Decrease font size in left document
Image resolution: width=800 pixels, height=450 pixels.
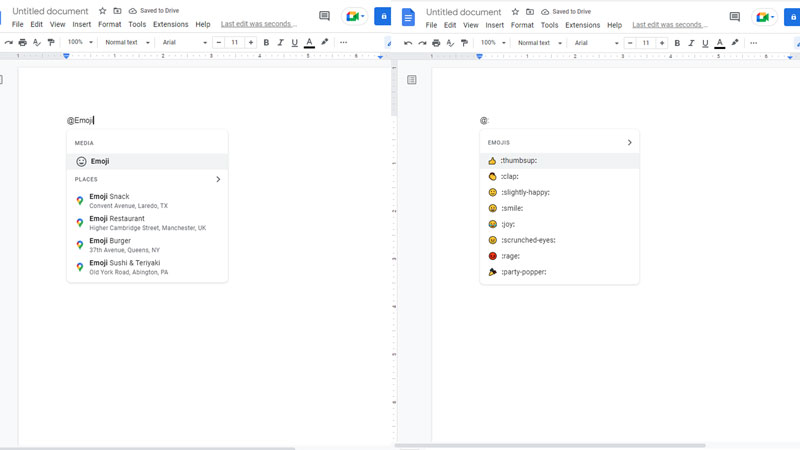tap(219, 42)
